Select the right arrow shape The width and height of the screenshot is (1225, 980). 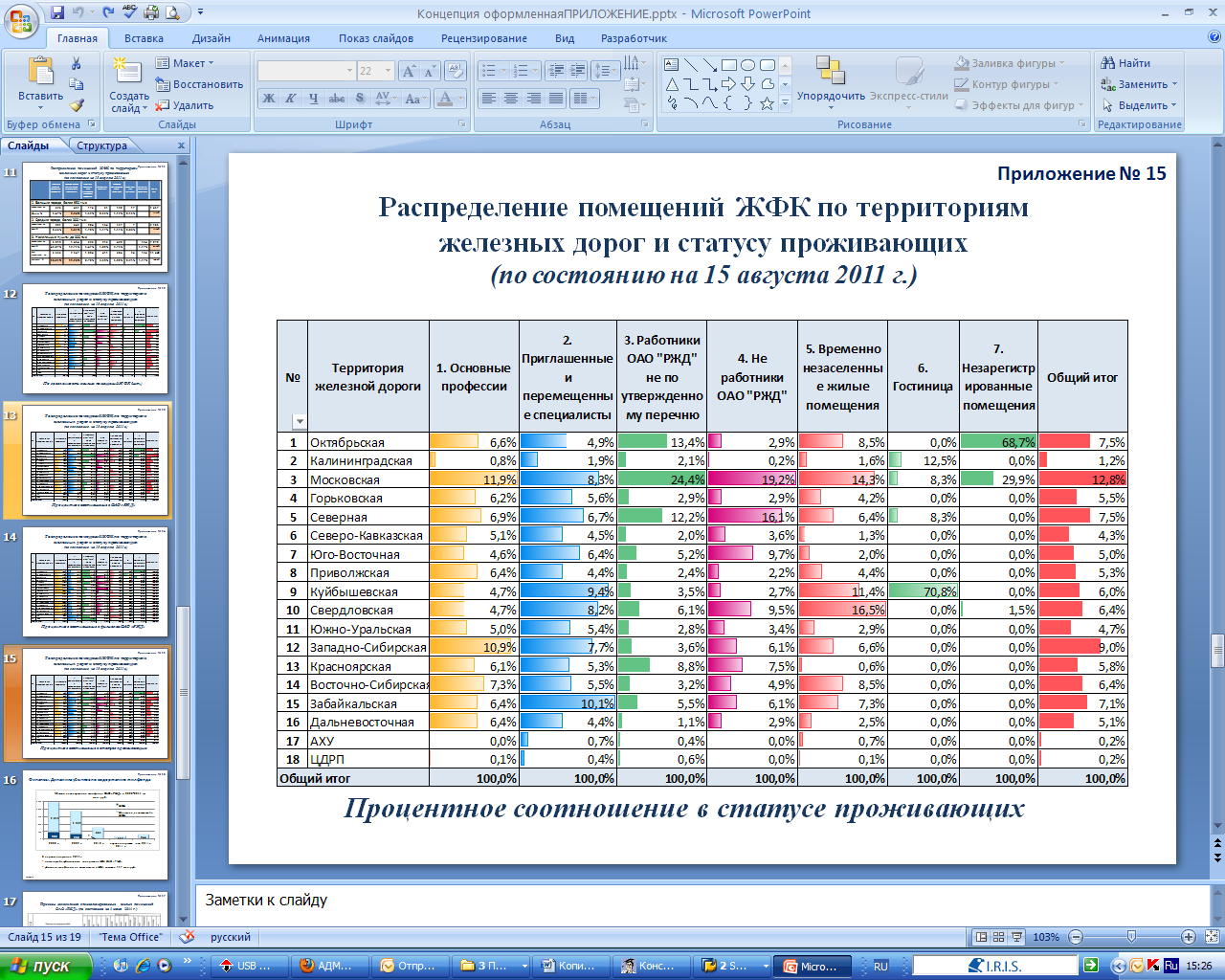point(729,84)
